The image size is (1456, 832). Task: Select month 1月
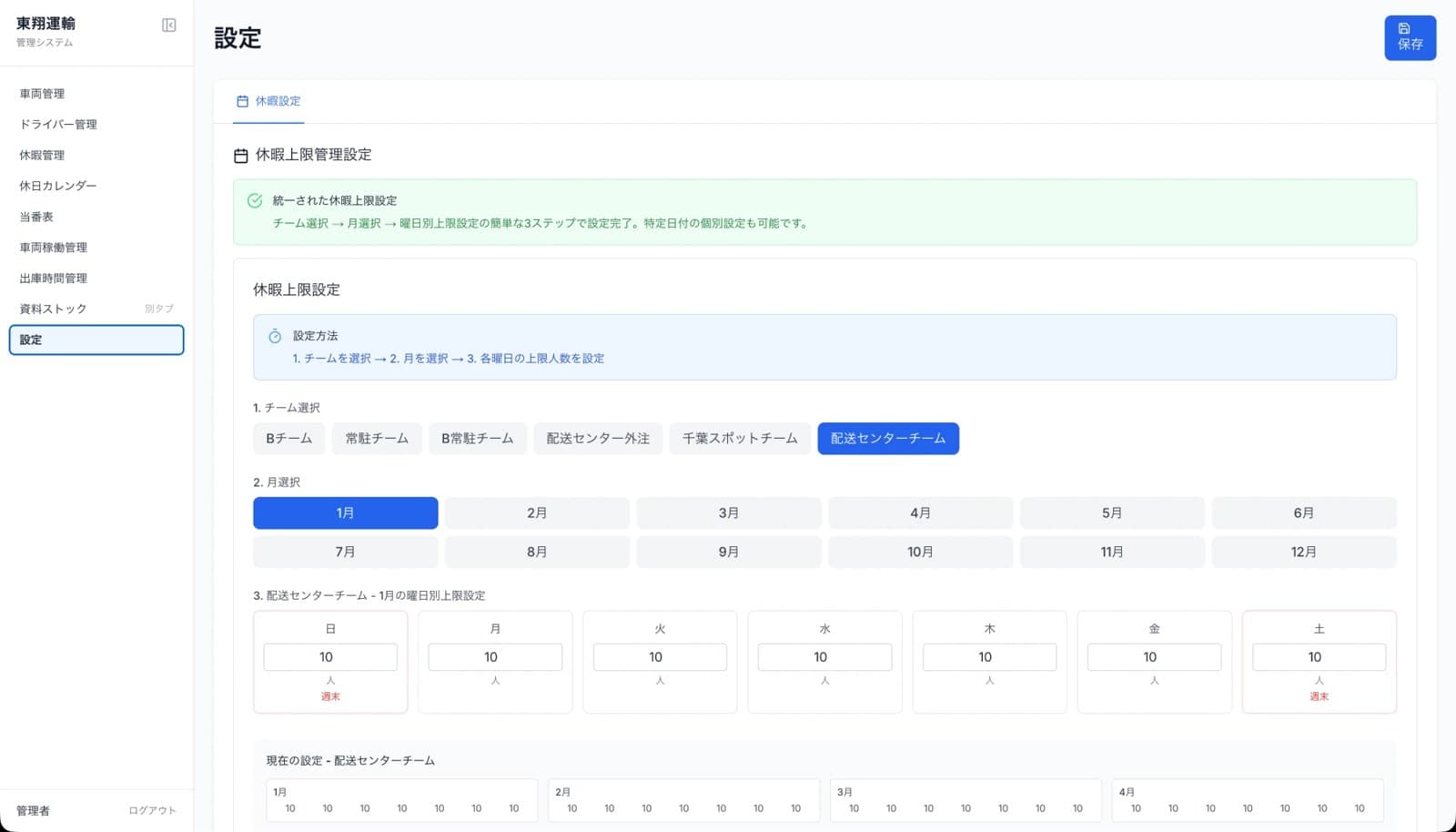(x=346, y=513)
